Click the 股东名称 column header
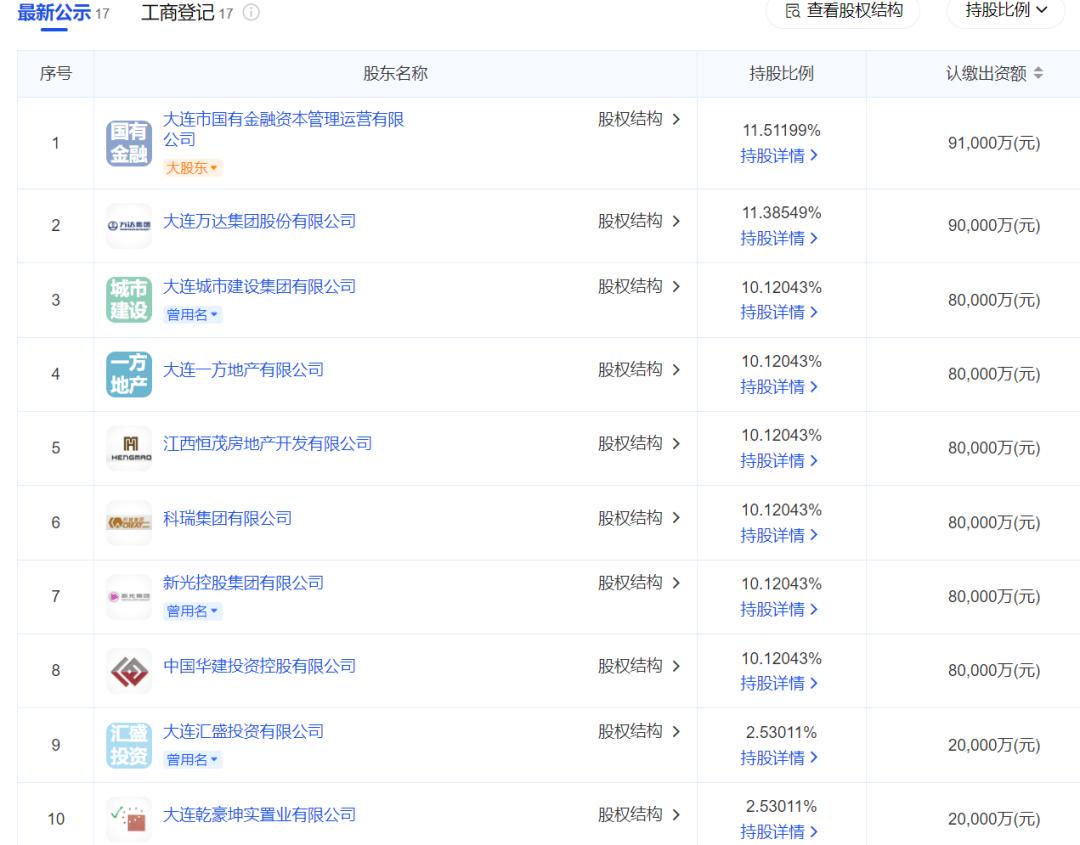 click(x=395, y=73)
